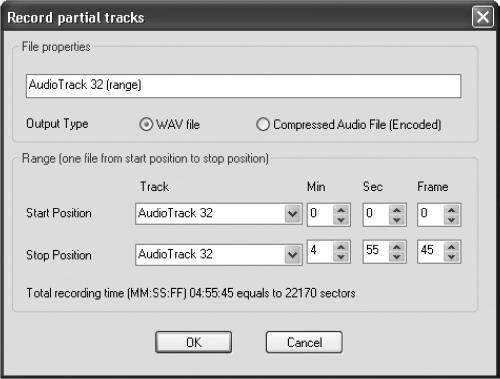Screen dimensions: 500x379
Task: Increase Start Position Min value
Action: click(341, 210)
